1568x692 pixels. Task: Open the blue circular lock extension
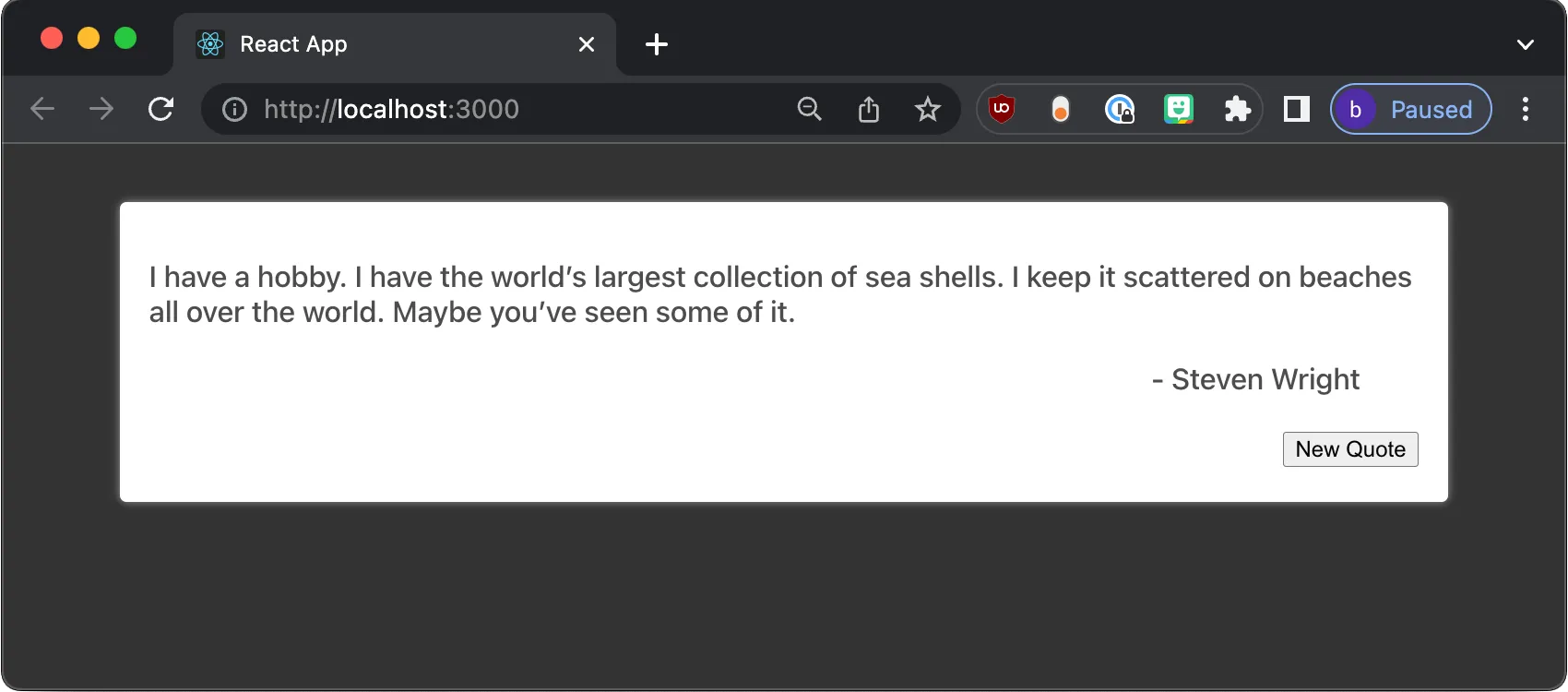(1120, 110)
